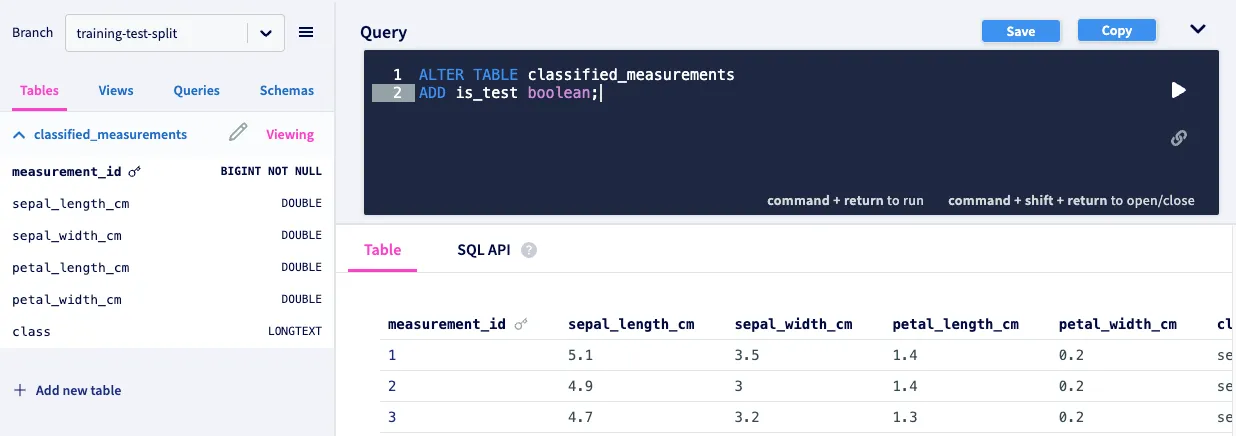
Task: Click the plus icon to add new table
Action: pyautogui.click(x=20, y=390)
